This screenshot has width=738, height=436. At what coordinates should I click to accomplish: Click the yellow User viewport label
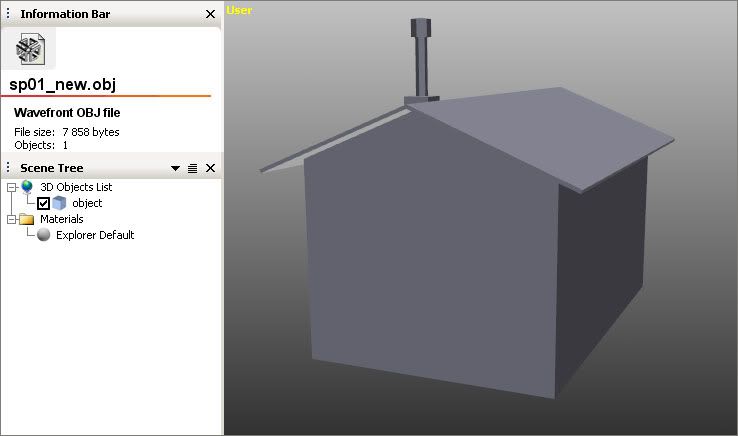[239, 10]
